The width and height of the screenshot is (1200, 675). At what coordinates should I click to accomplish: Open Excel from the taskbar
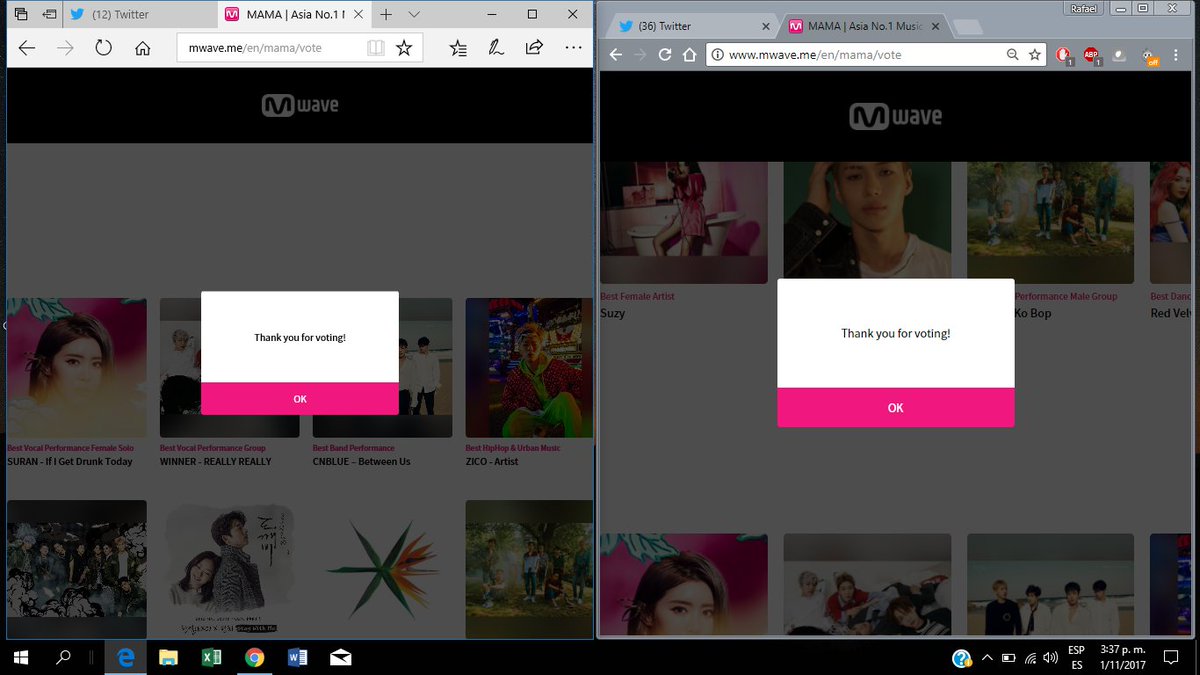pos(211,657)
